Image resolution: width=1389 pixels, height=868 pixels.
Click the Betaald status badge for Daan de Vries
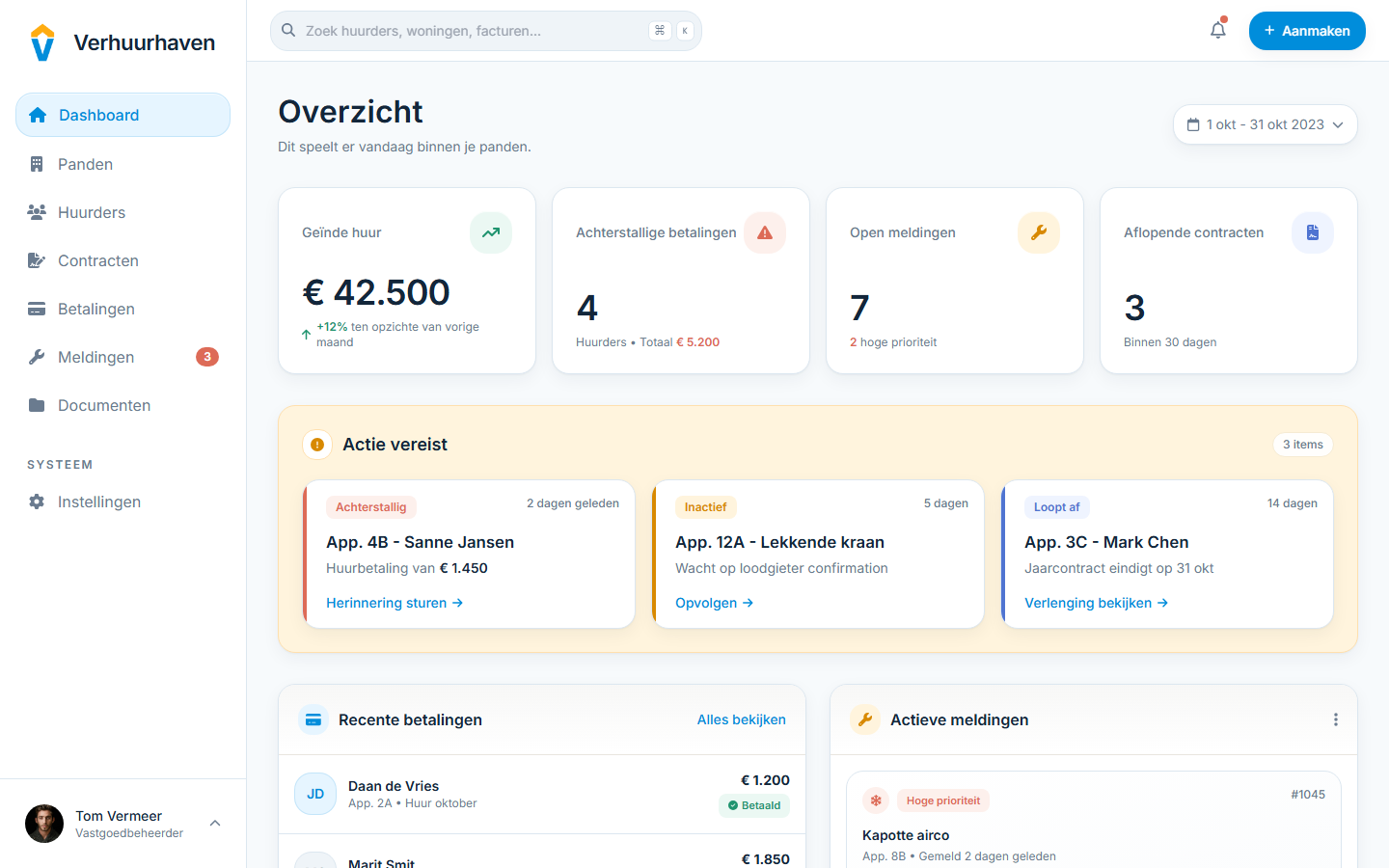pos(753,805)
